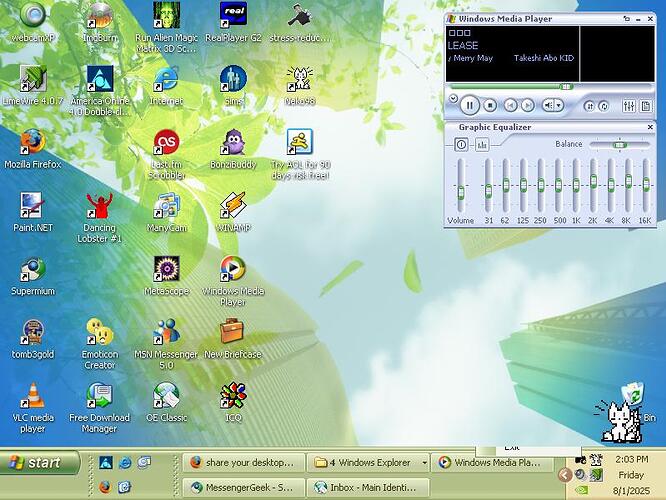666x500 pixels.
Task: Toggle shuffle in Windows Media Player
Action: tap(589, 106)
